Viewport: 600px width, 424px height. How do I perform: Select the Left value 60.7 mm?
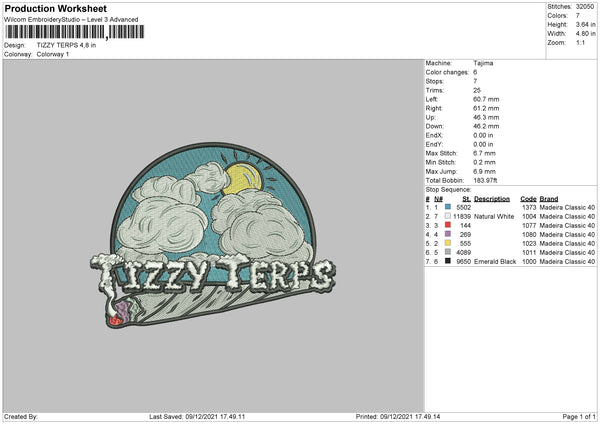[x=486, y=99]
